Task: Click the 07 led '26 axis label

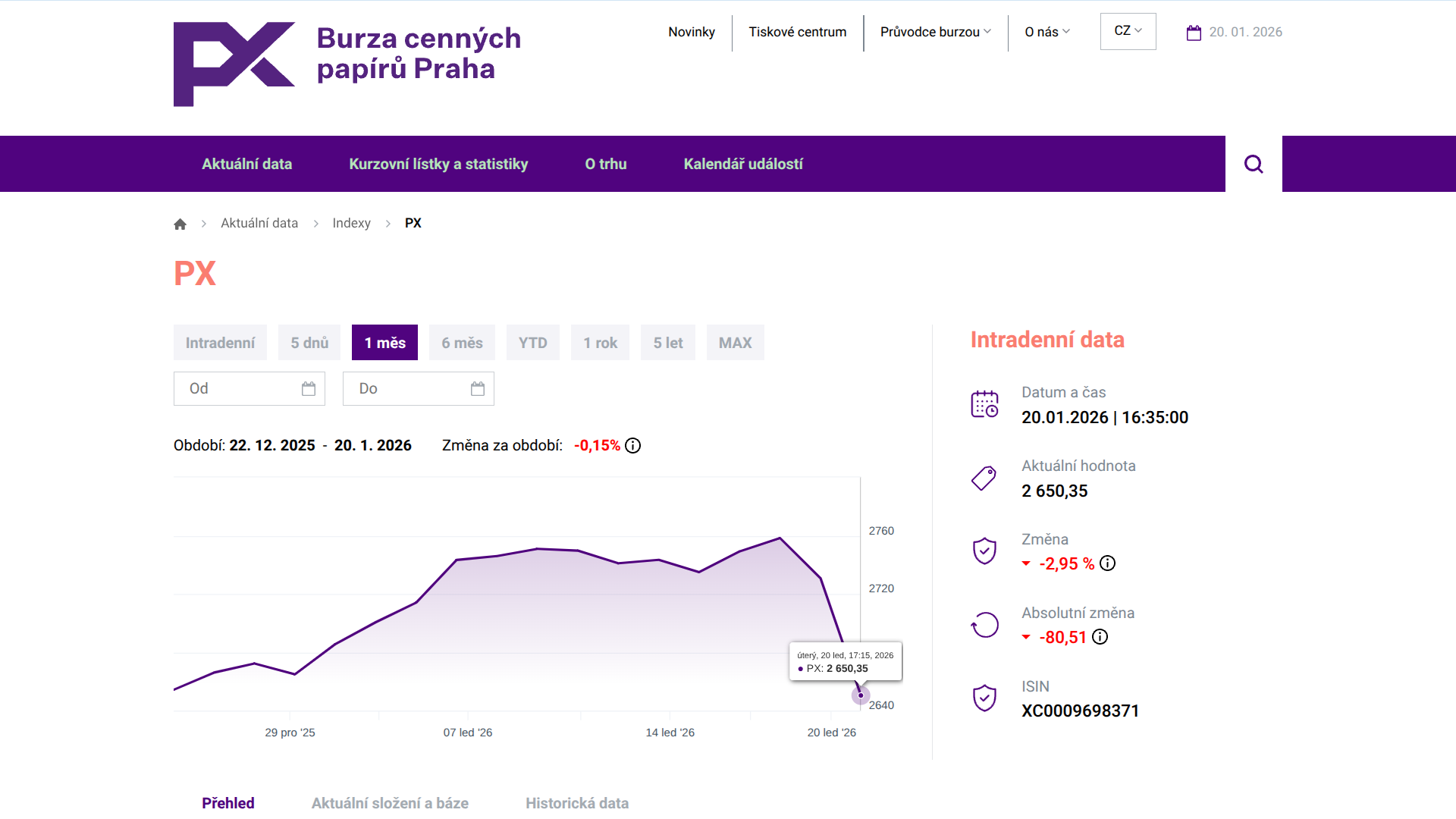Action: point(468,733)
